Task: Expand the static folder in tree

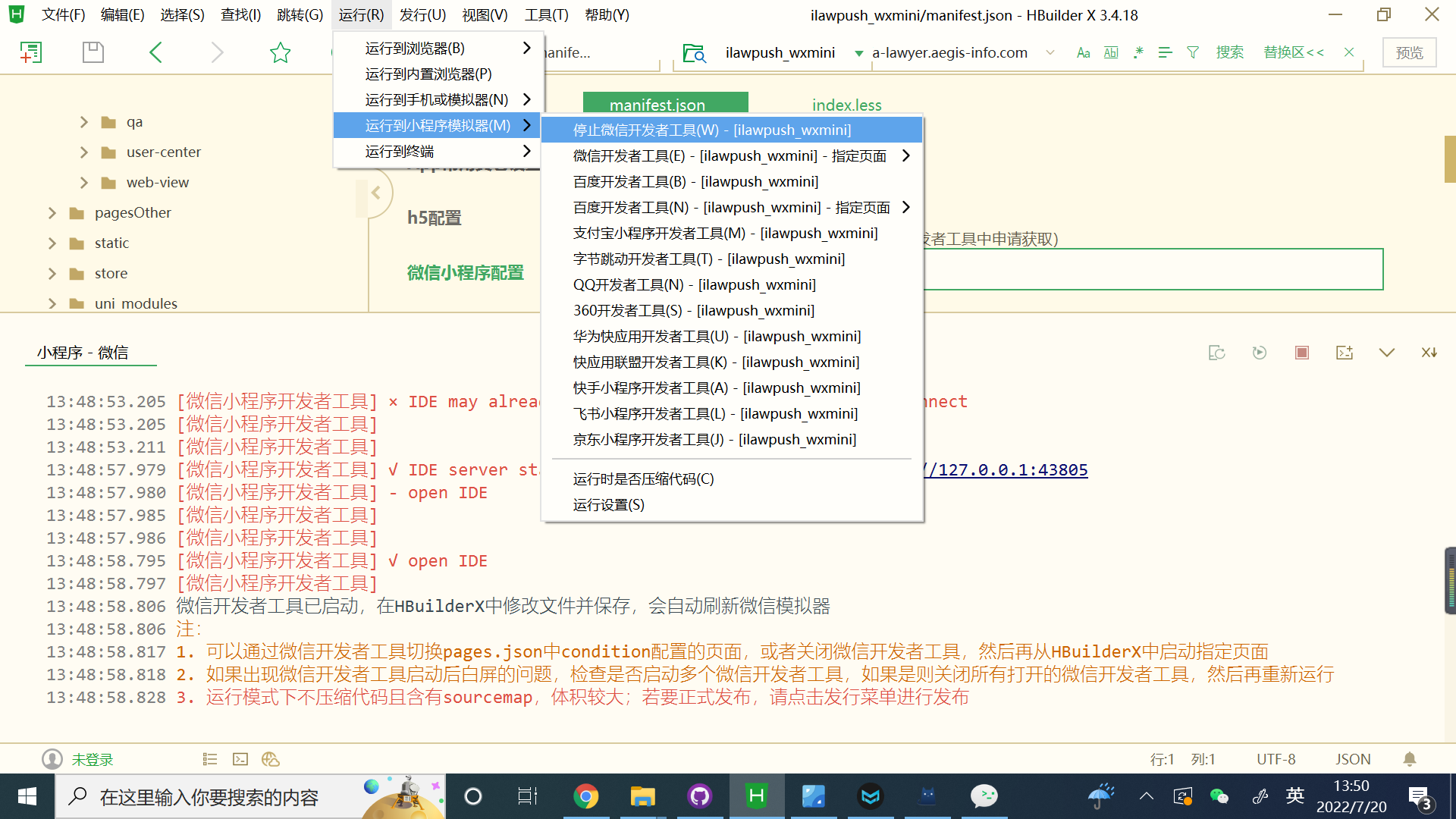Action: [x=52, y=243]
